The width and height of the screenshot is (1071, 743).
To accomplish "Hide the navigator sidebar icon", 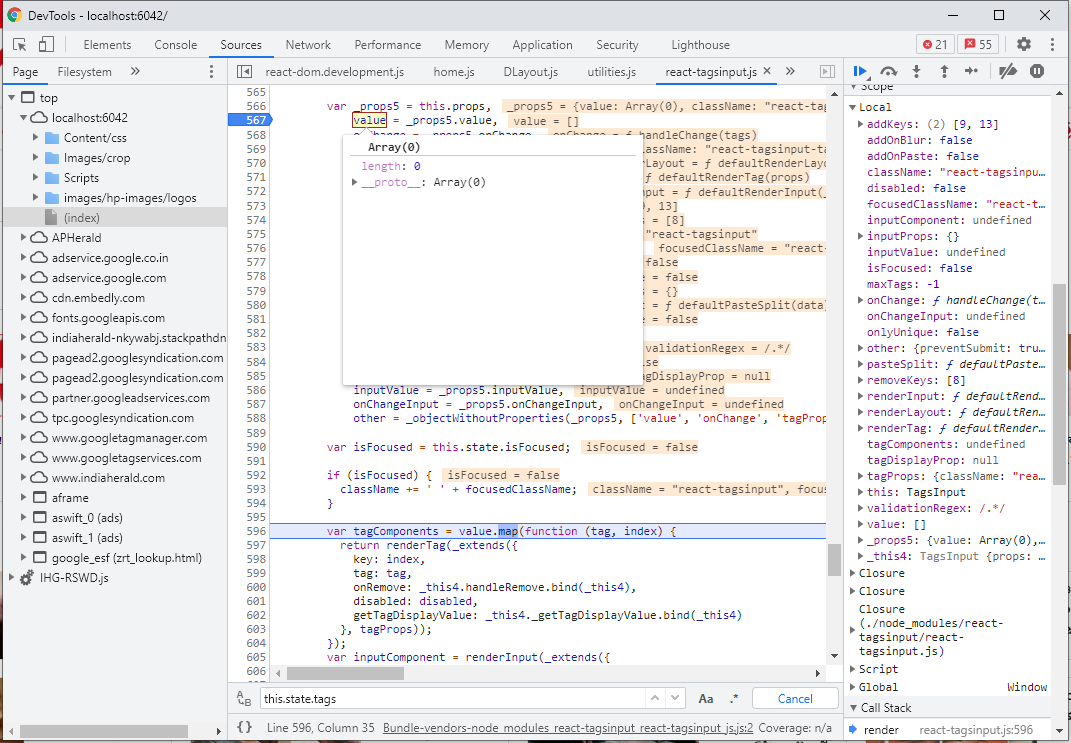I will point(244,72).
